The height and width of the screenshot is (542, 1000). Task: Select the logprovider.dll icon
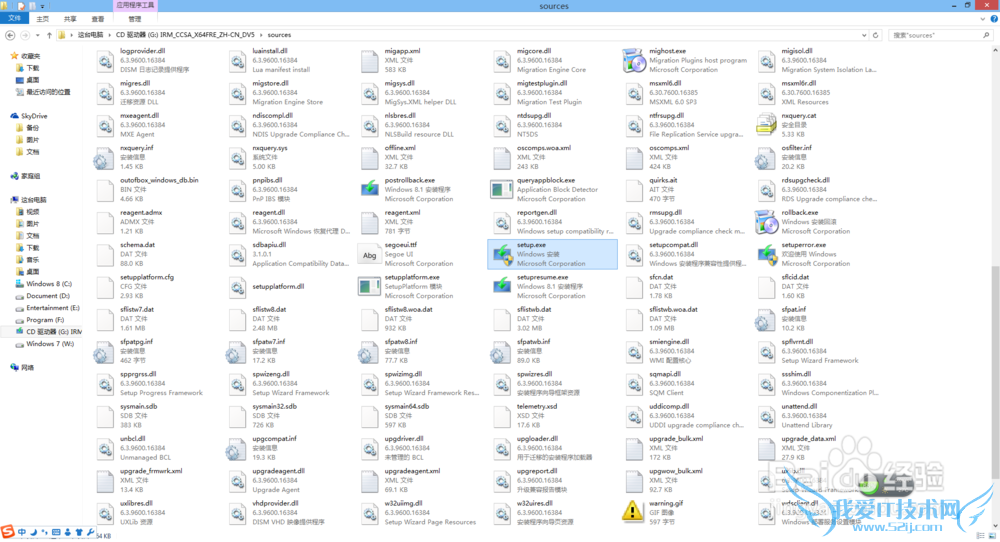[x=105, y=61]
